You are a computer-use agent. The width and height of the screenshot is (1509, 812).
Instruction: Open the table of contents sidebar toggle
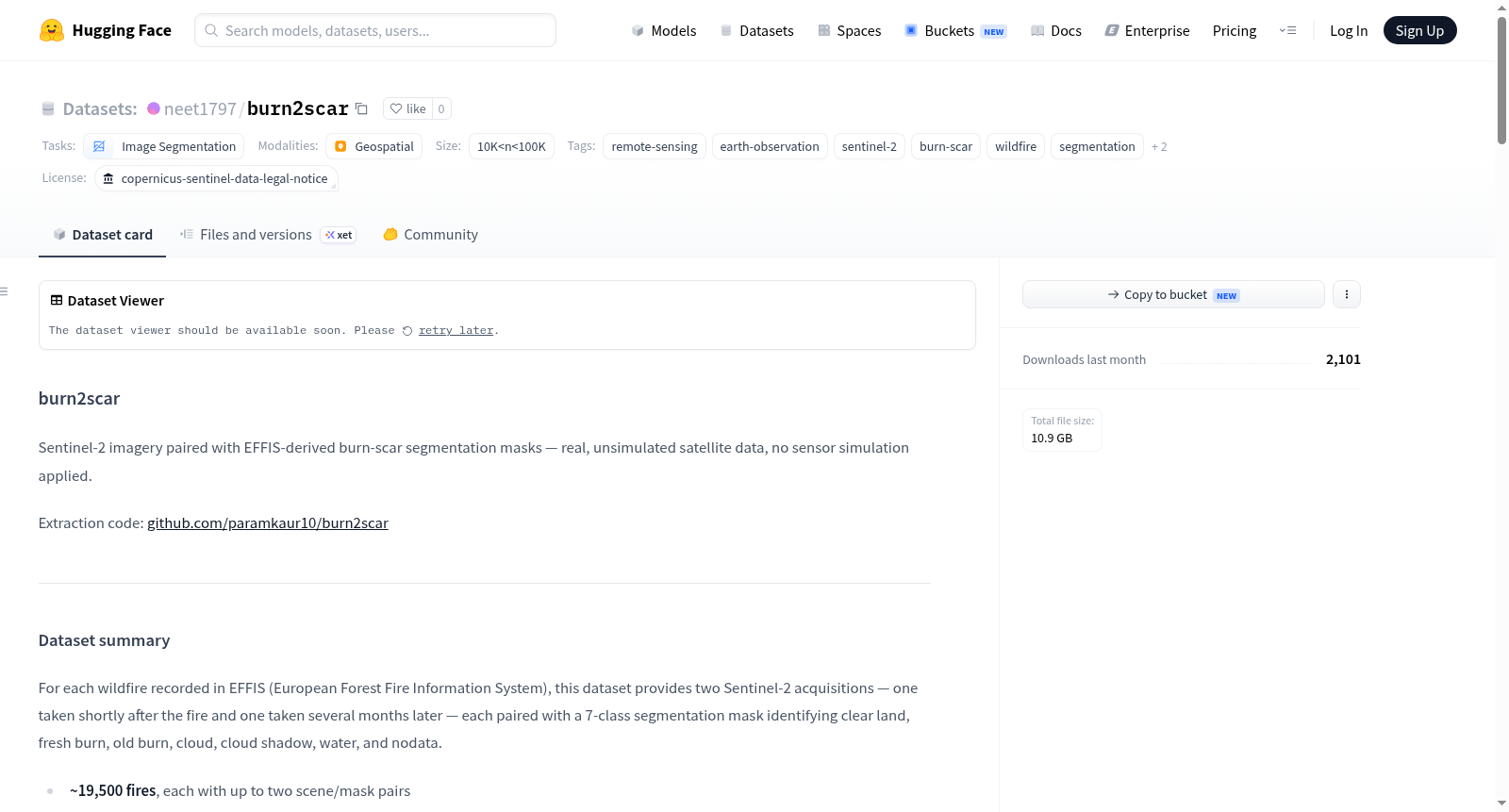(x=5, y=291)
